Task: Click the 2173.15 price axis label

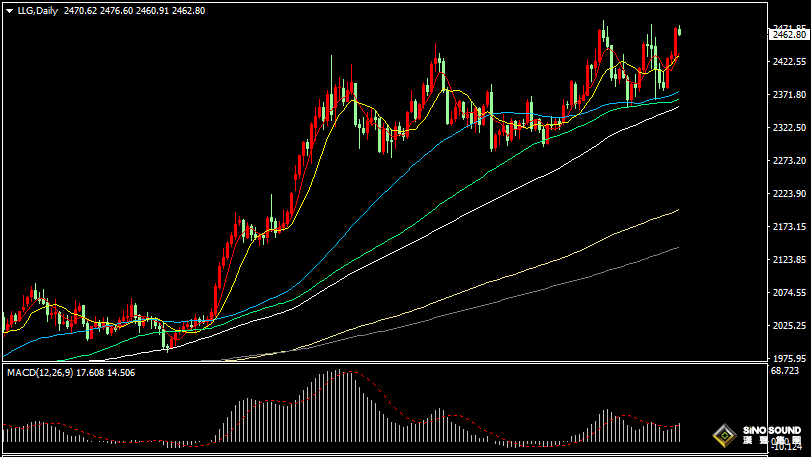Action: pyautogui.click(x=787, y=227)
